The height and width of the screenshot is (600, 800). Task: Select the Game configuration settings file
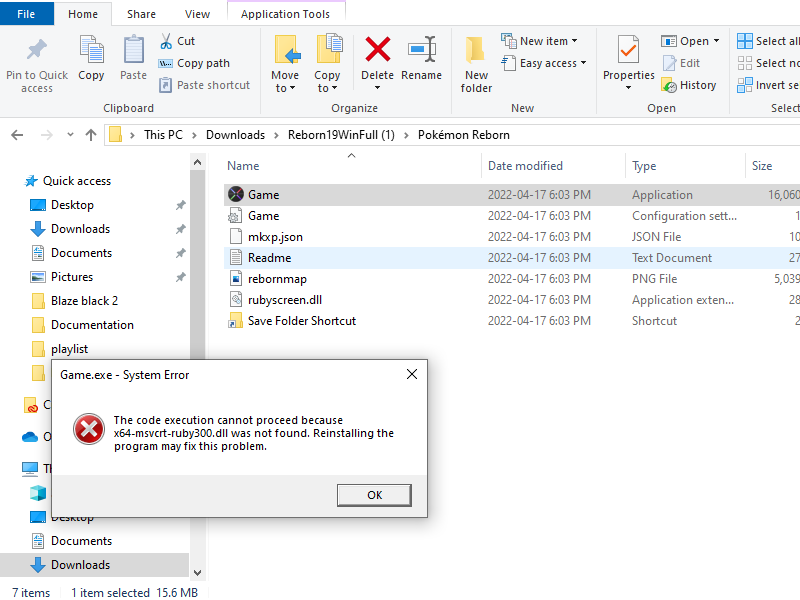(512, 216)
